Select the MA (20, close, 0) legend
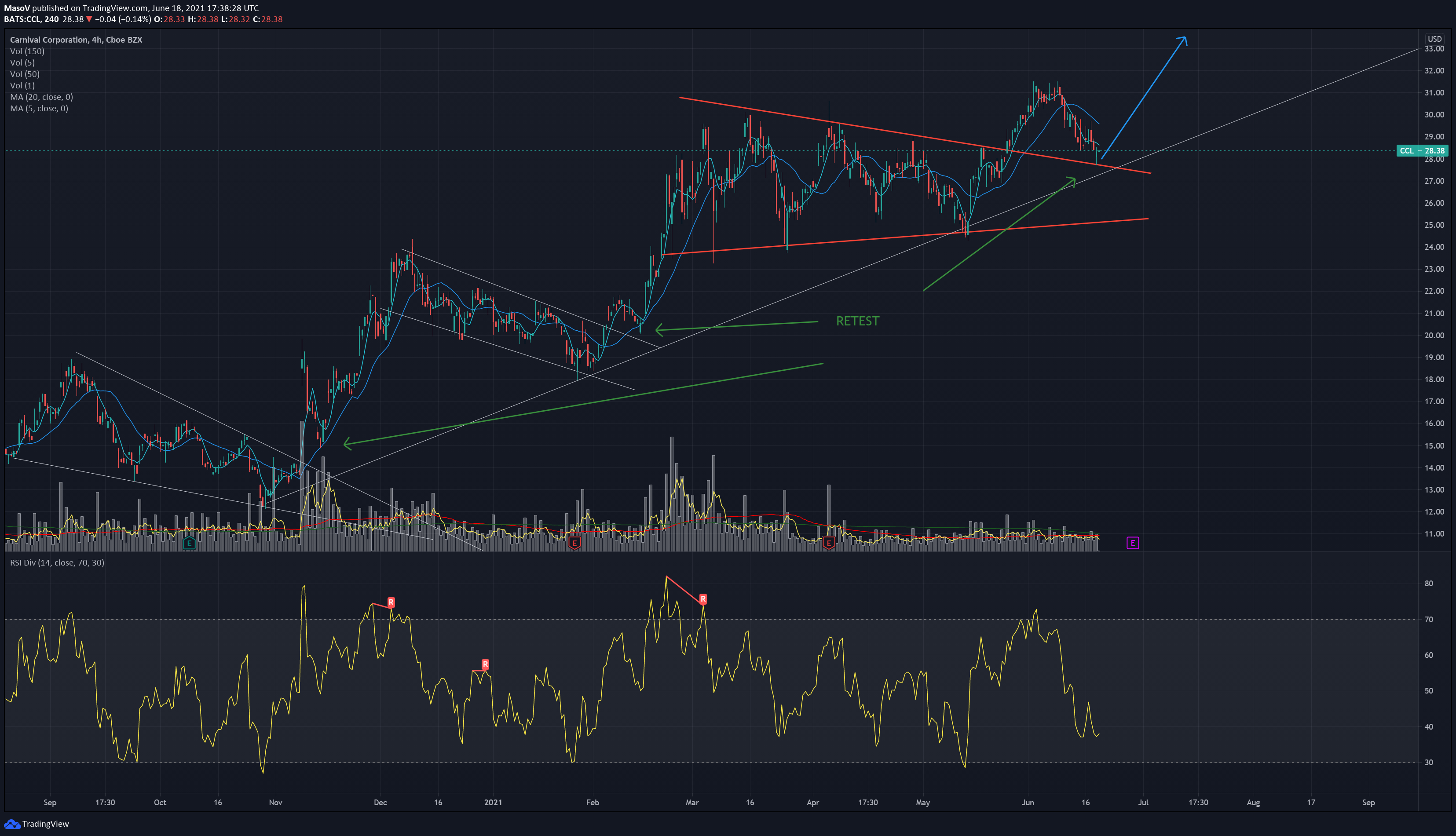The image size is (1456, 836). (41, 97)
